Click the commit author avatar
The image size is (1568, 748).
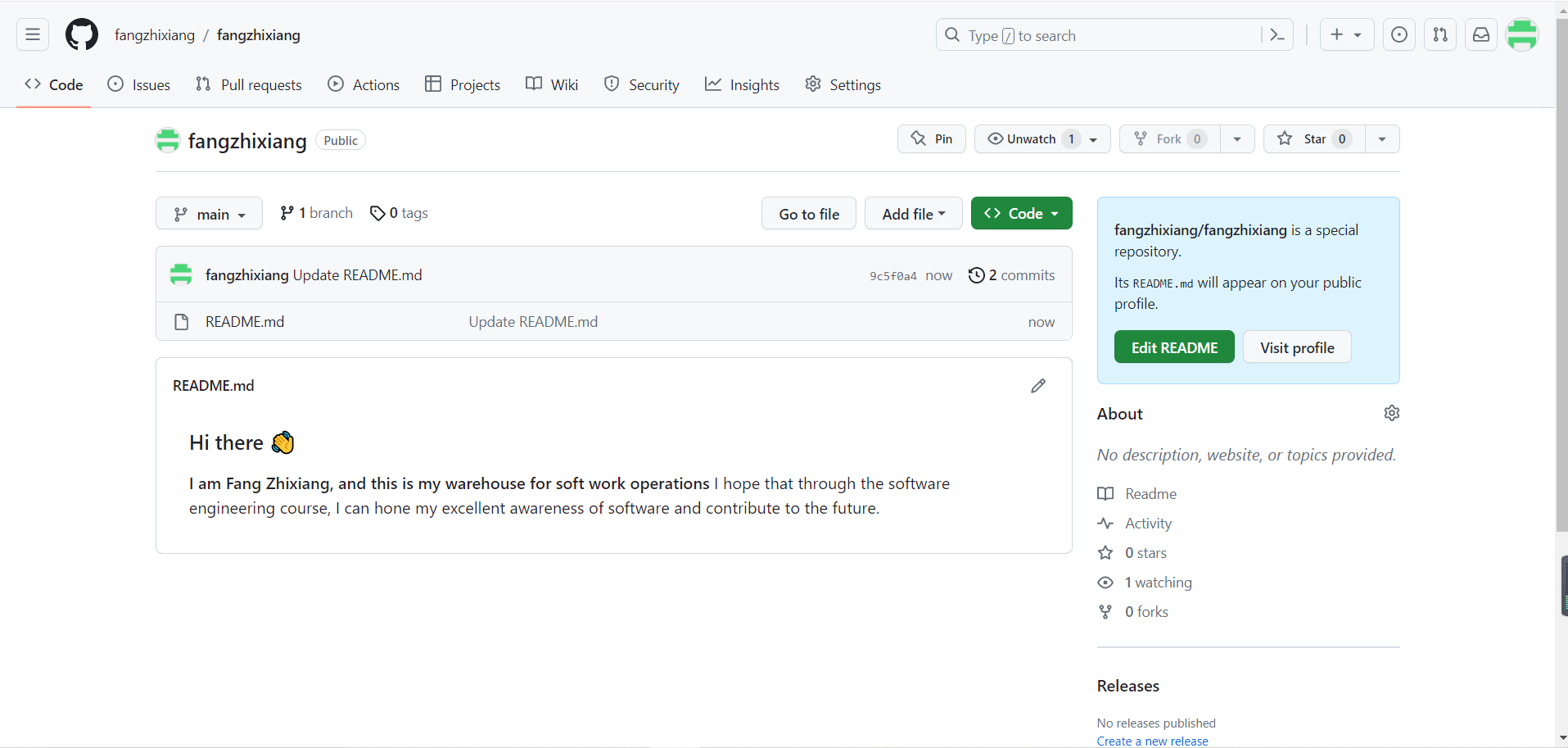tap(181, 274)
